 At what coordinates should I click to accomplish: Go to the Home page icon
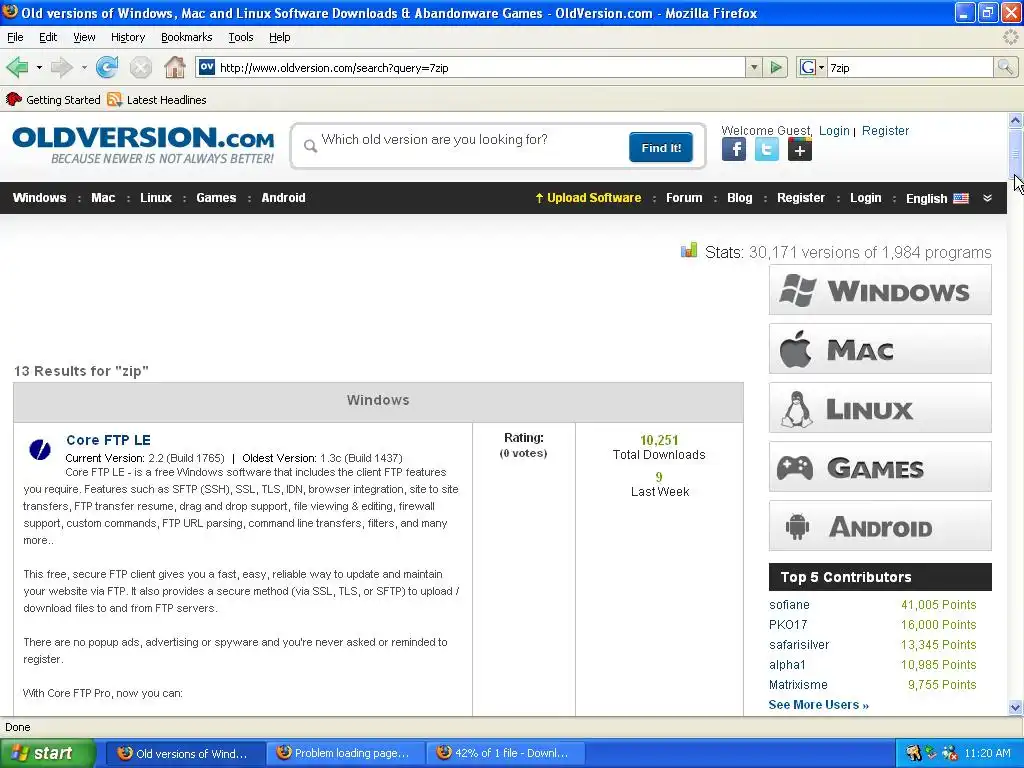174,67
